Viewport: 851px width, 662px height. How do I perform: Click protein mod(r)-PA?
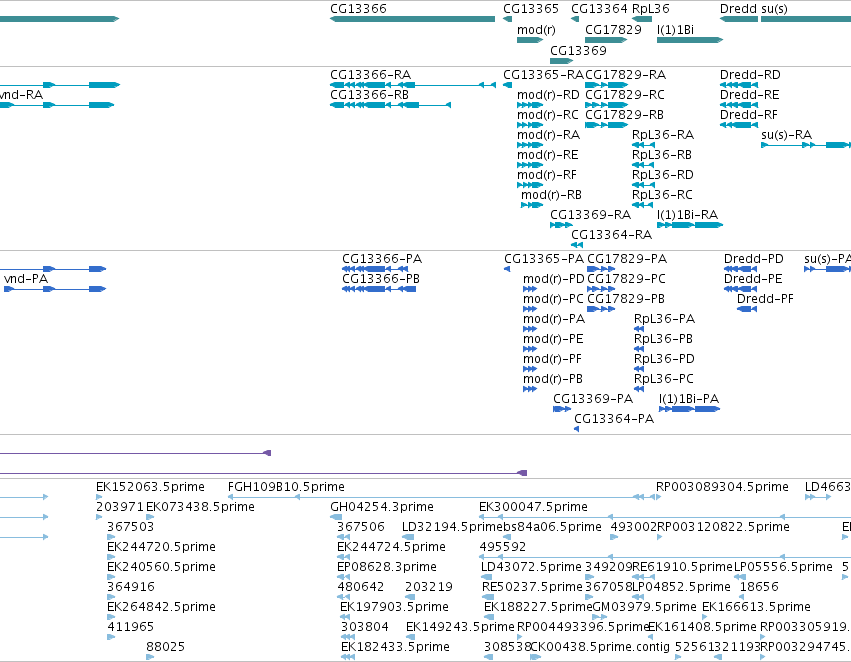[x=554, y=319]
